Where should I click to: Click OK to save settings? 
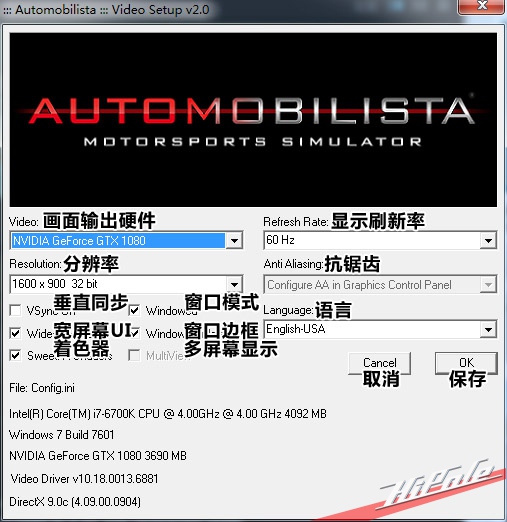(466, 363)
